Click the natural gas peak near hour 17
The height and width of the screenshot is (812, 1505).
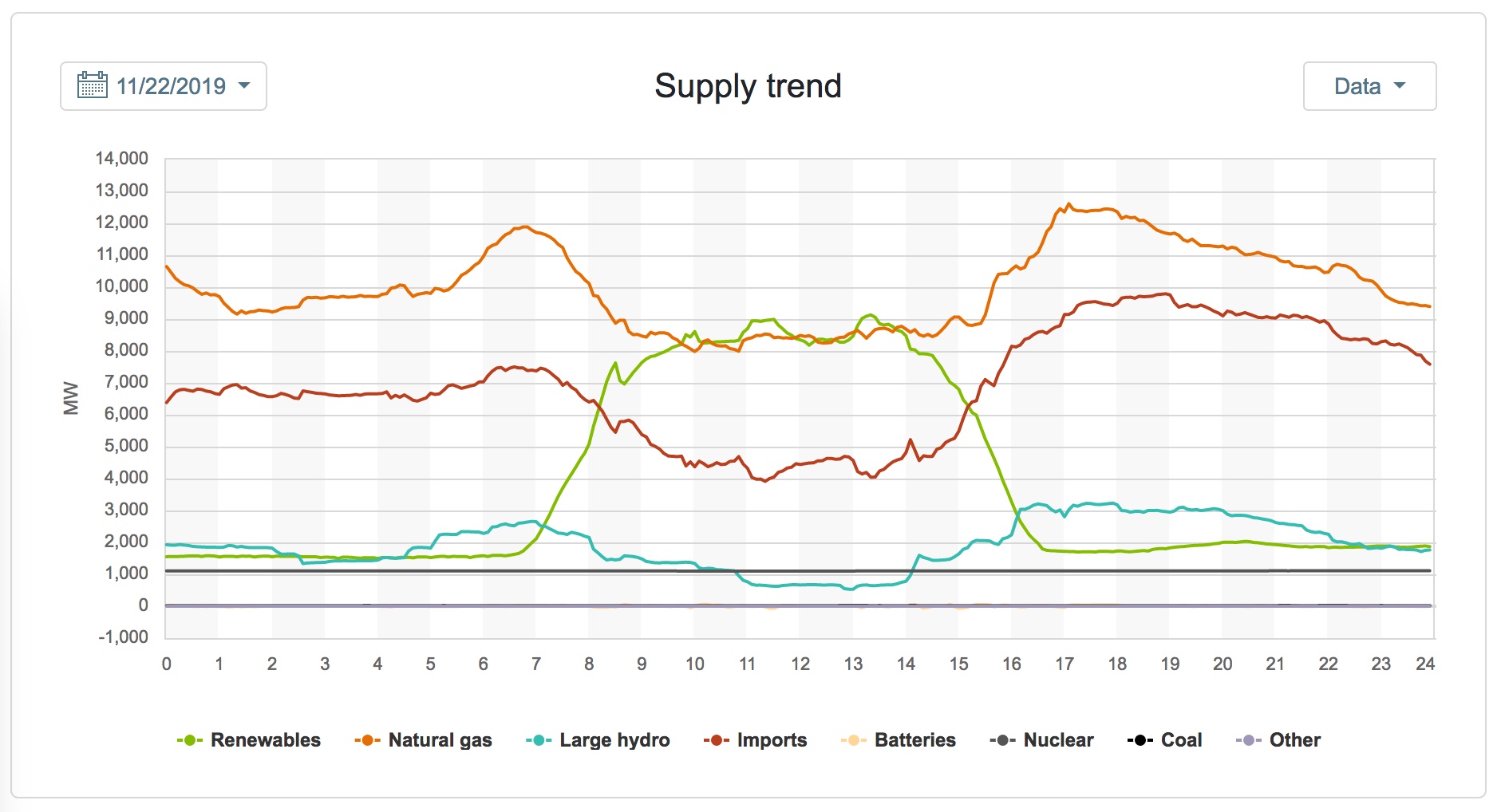[x=1069, y=204]
